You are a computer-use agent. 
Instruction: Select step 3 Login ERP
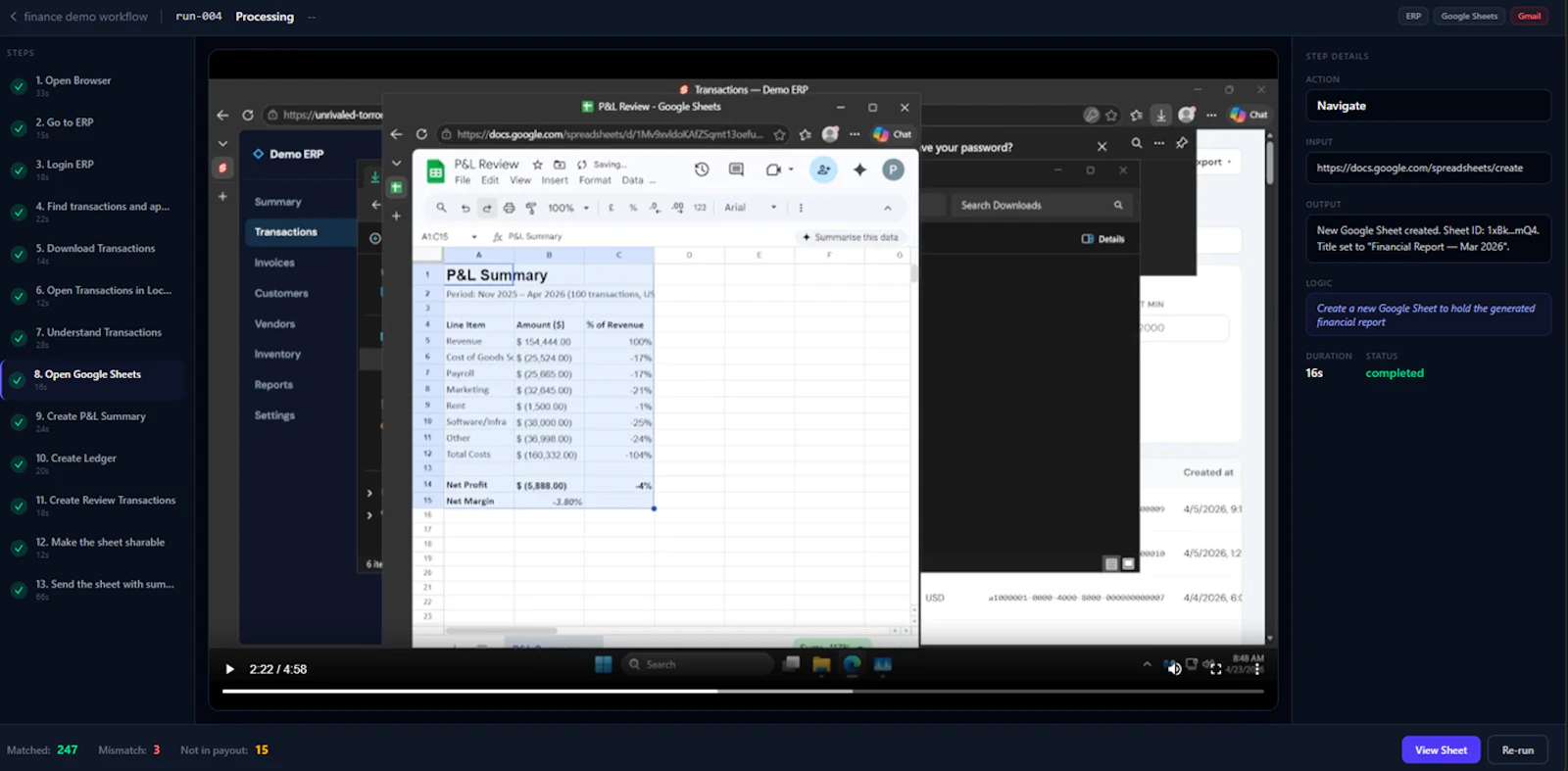(93, 169)
